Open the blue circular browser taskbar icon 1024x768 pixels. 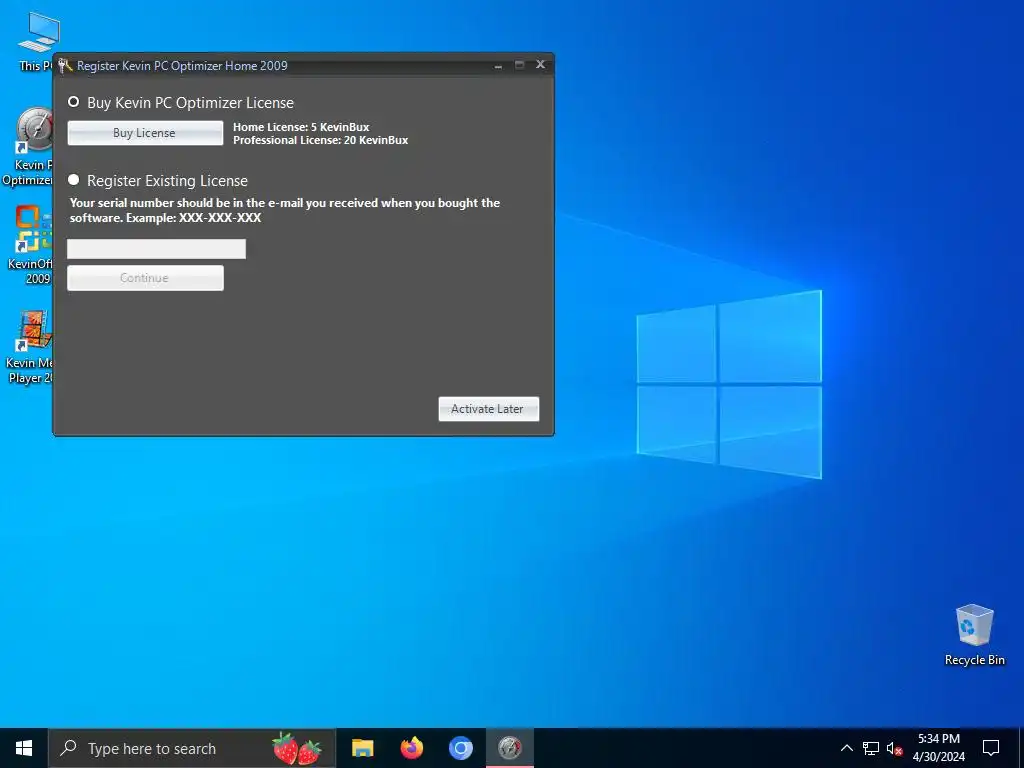[x=460, y=748]
